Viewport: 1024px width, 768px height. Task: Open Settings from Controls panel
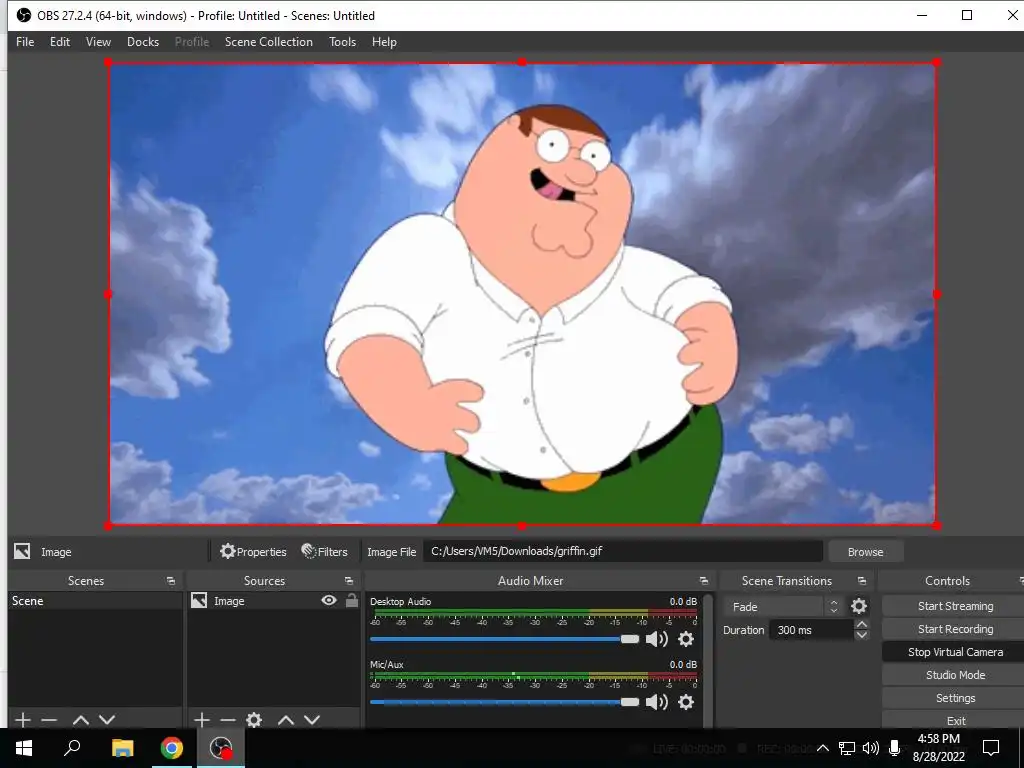pyautogui.click(x=955, y=698)
